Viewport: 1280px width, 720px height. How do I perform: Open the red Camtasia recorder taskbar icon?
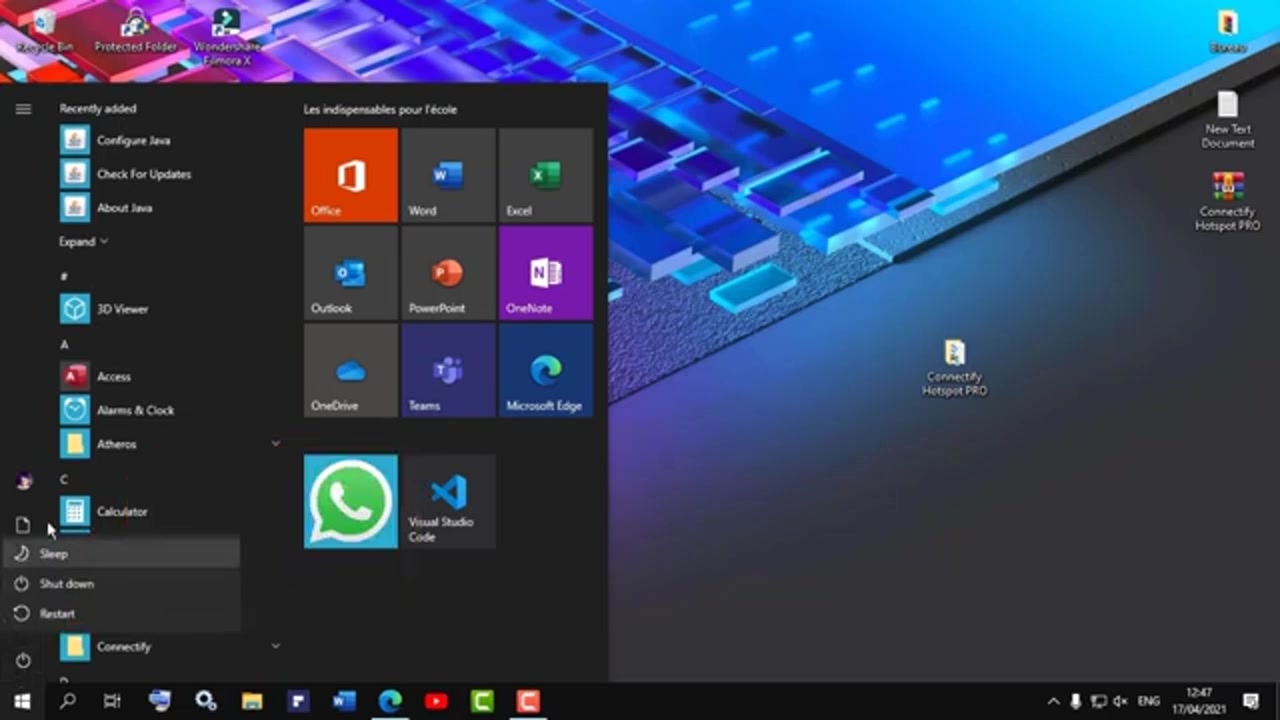[528, 701]
